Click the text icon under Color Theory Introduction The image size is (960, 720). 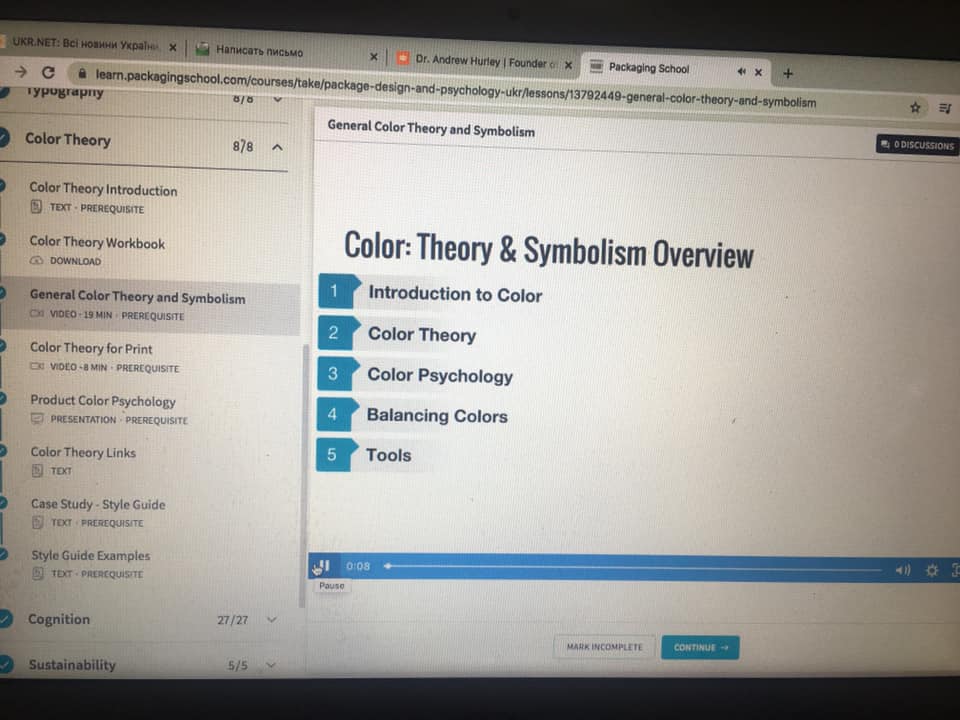click(36, 207)
